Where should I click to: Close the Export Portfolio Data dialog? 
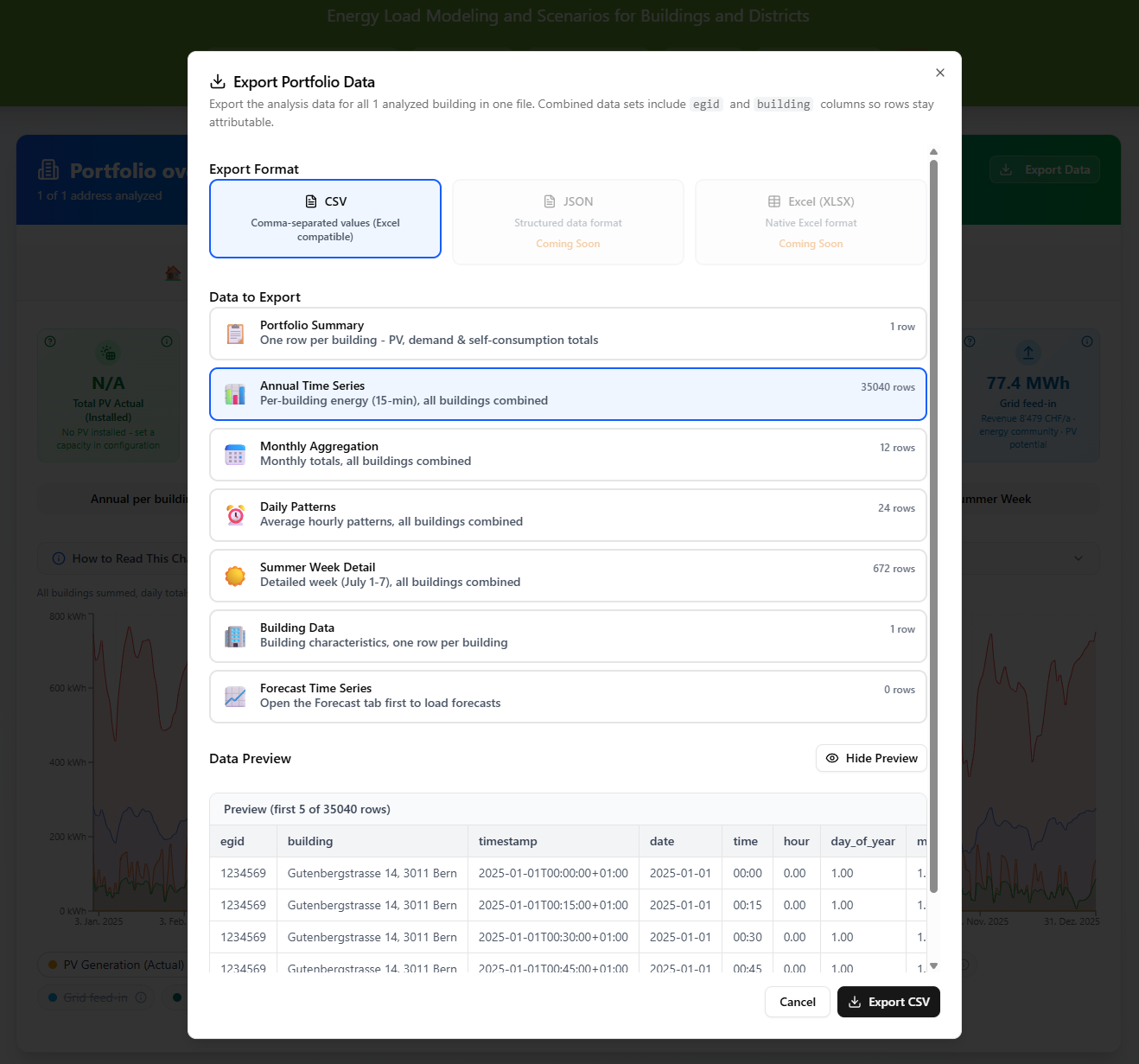tap(940, 73)
